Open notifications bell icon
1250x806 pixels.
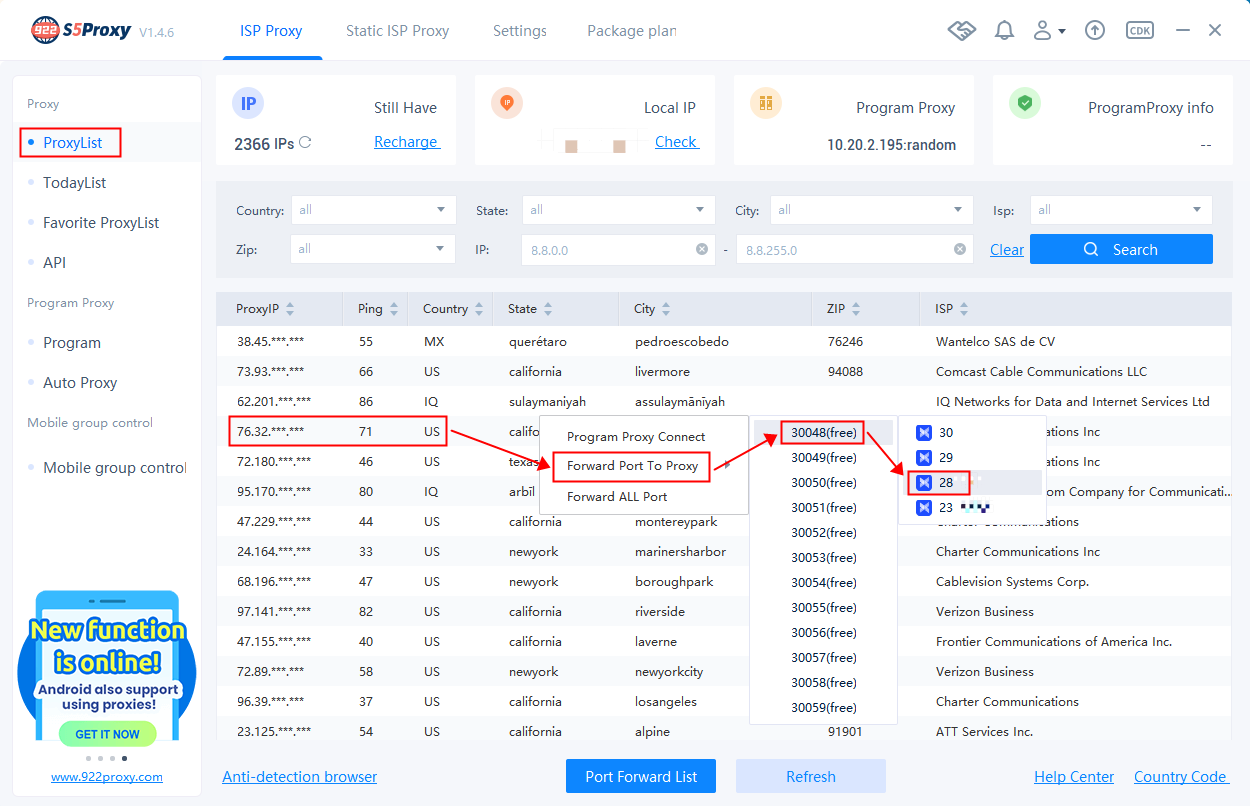pyautogui.click(x=1004, y=31)
